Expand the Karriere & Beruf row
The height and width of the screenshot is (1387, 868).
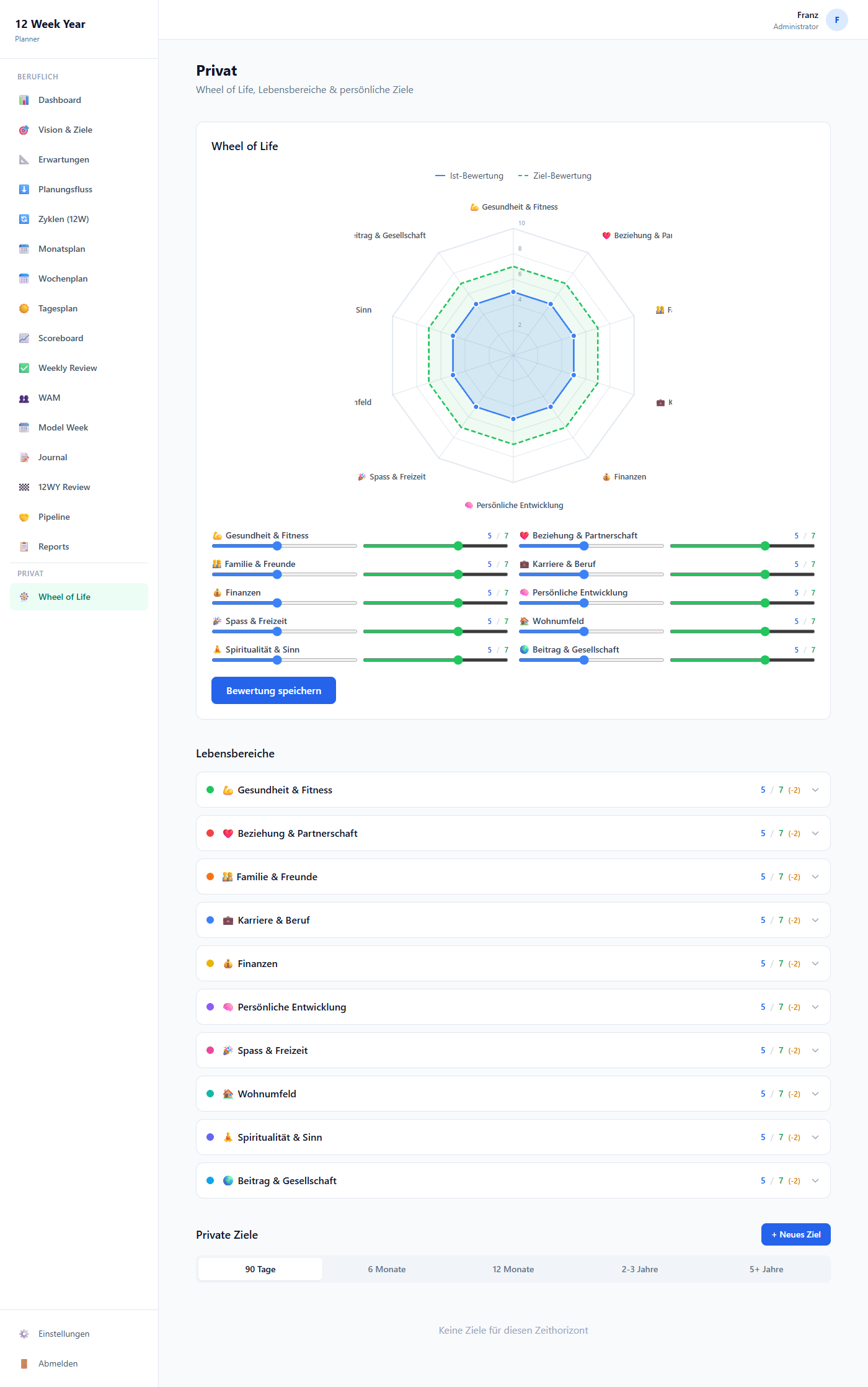815,920
